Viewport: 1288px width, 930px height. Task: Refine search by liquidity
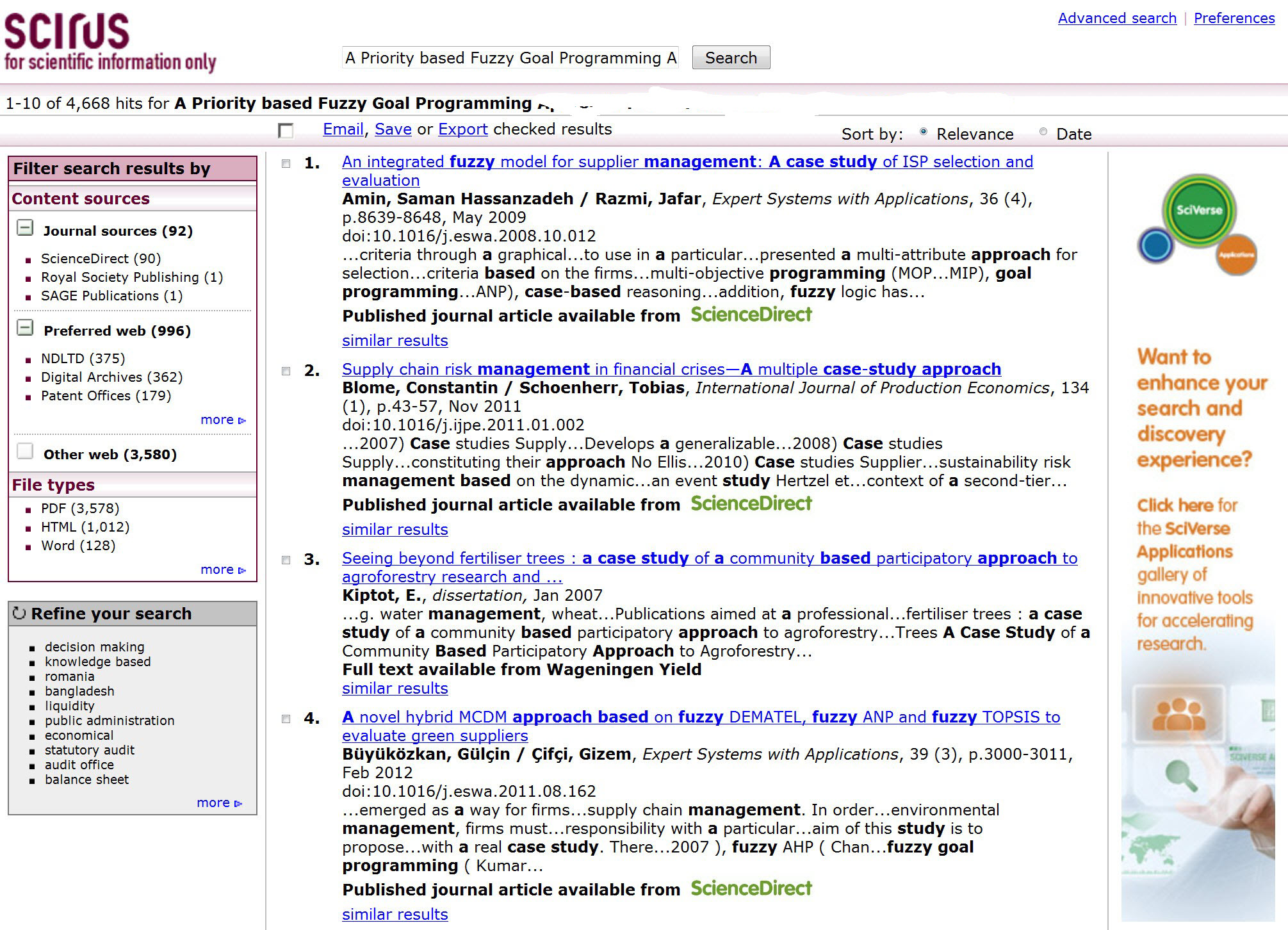pyautogui.click(x=70, y=706)
